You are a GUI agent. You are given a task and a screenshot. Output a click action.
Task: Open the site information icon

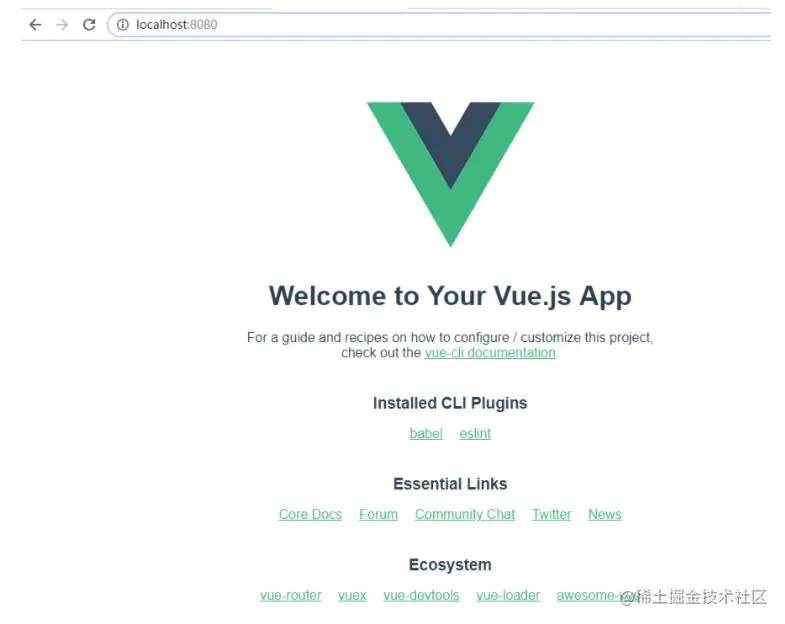[x=123, y=25]
